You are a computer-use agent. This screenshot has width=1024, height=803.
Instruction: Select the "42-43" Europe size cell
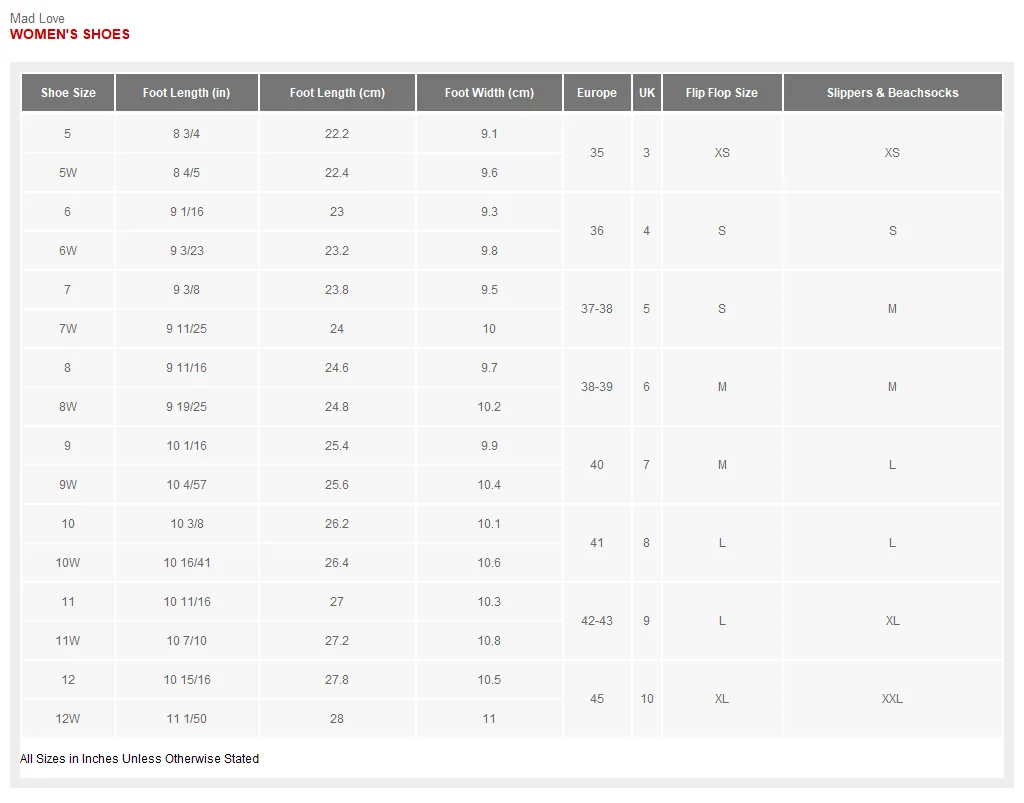[597, 621]
